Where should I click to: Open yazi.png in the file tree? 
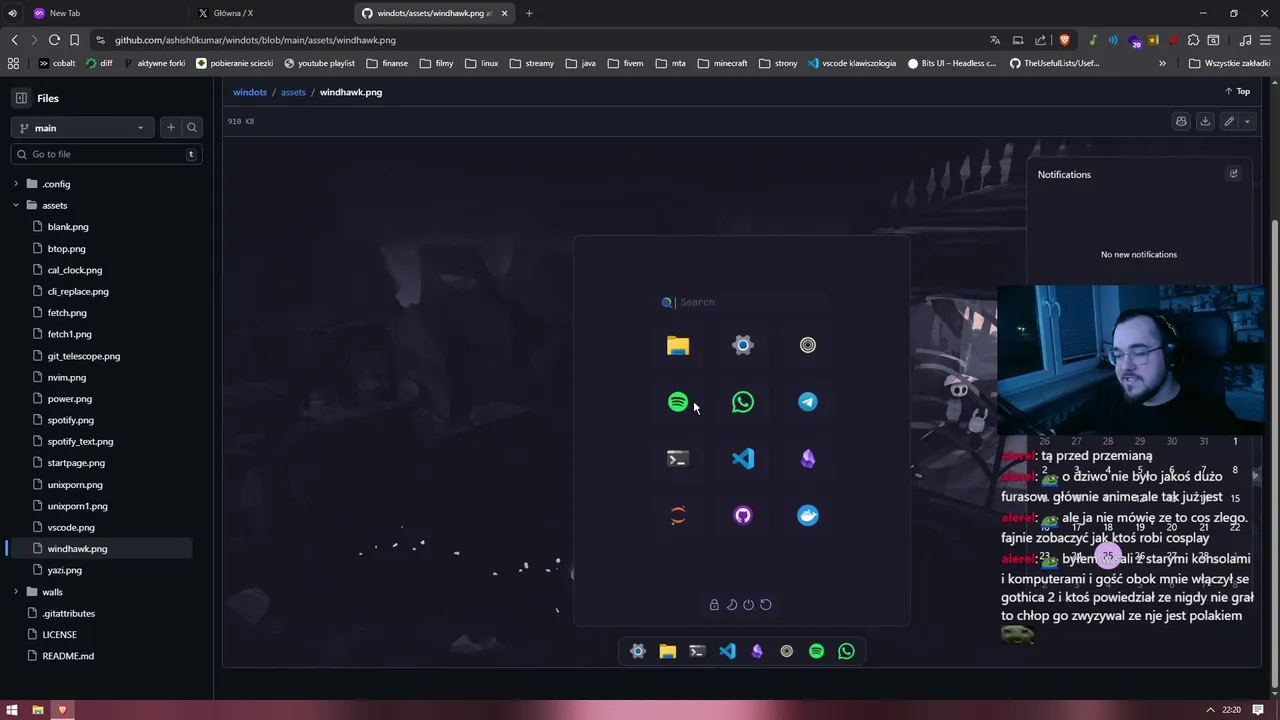(x=65, y=571)
